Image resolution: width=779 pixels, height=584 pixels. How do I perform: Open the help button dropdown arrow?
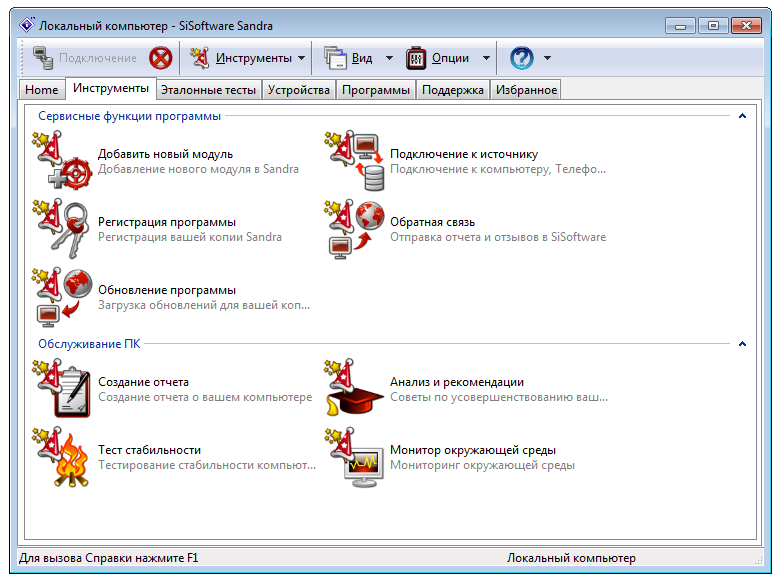point(547,58)
